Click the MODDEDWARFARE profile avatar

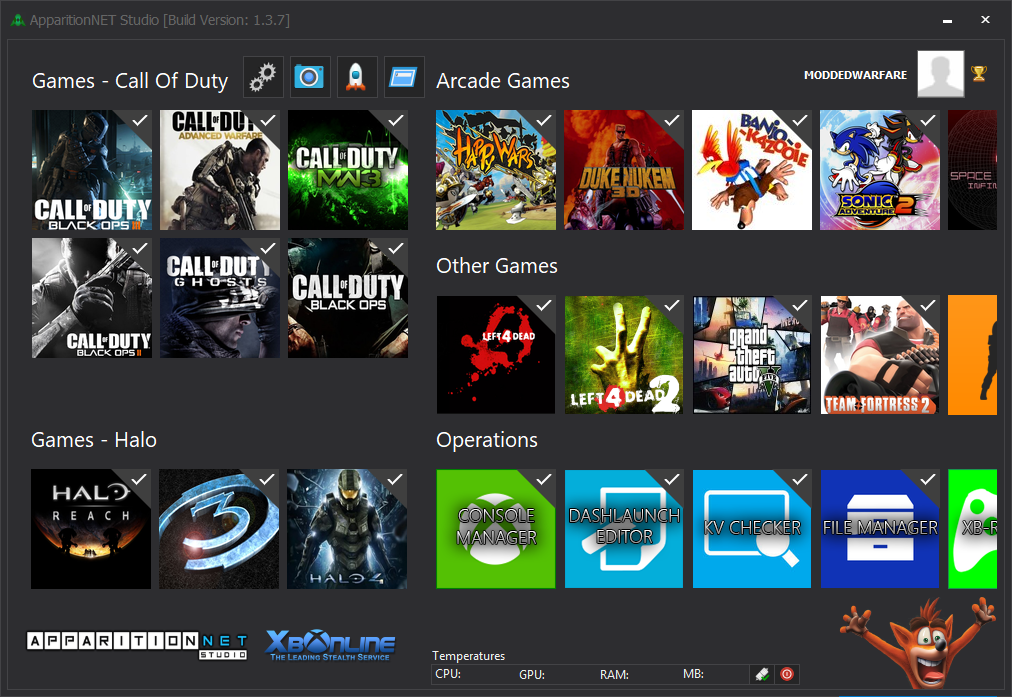coord(940,74)
